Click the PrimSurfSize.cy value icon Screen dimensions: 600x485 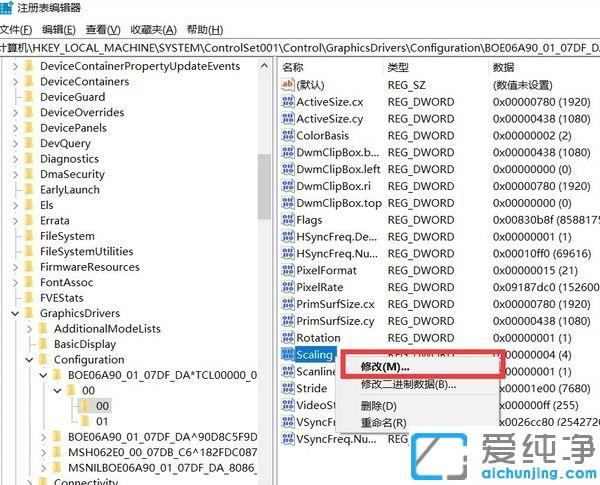click(x=287, y=321)
